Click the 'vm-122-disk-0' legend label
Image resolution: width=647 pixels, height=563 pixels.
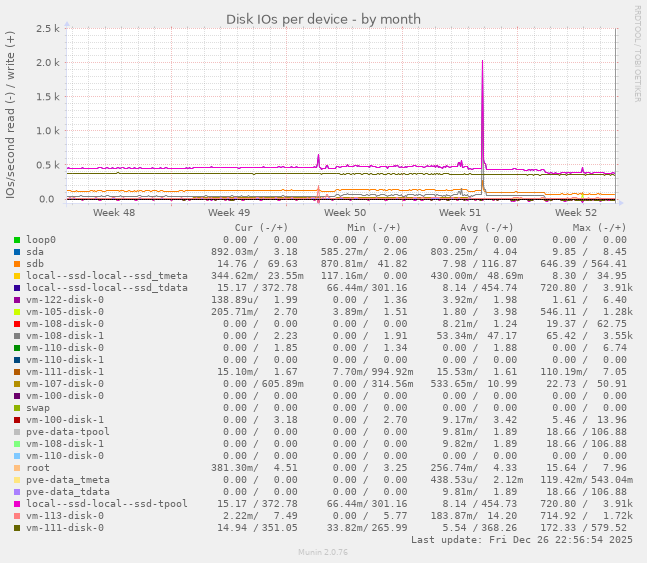point(65,300)
